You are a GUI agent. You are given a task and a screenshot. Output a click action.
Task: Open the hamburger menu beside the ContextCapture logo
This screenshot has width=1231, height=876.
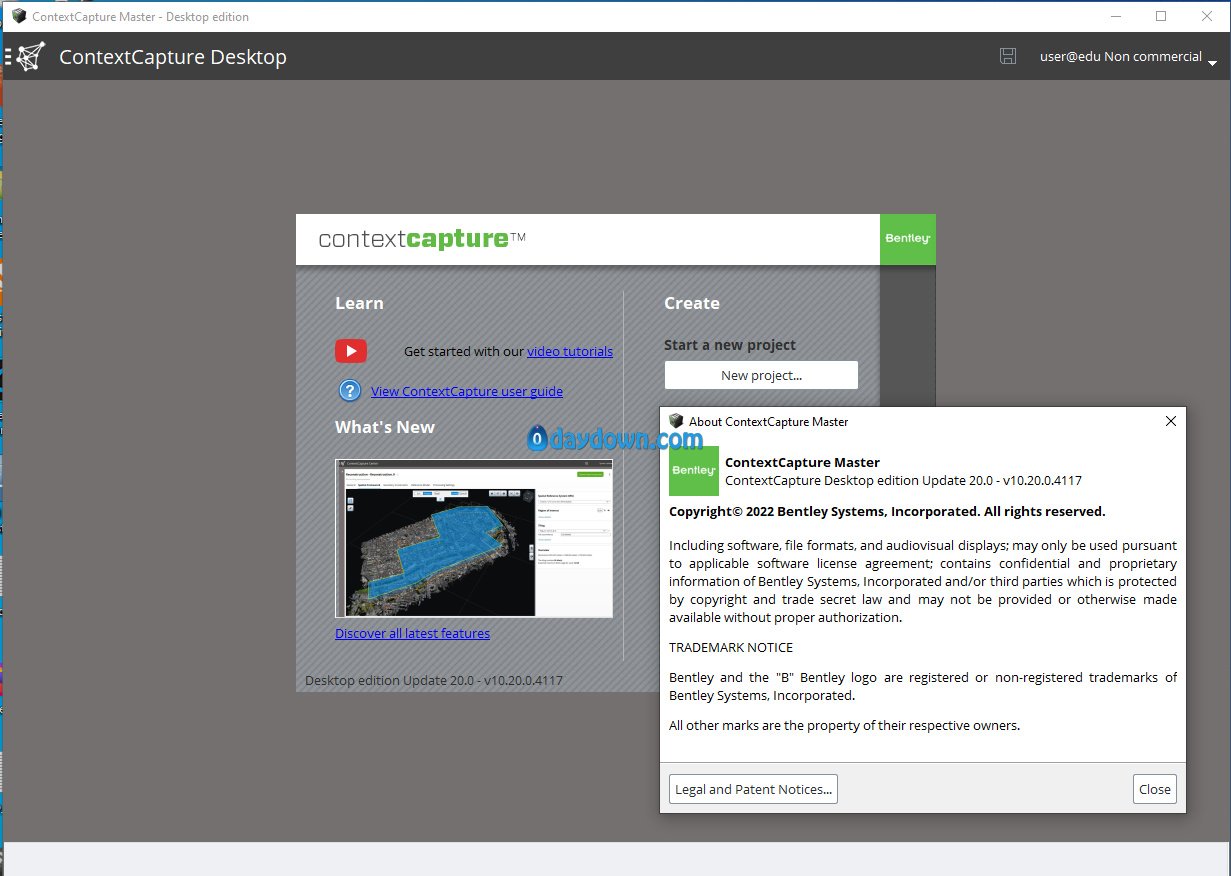(7, 57)
